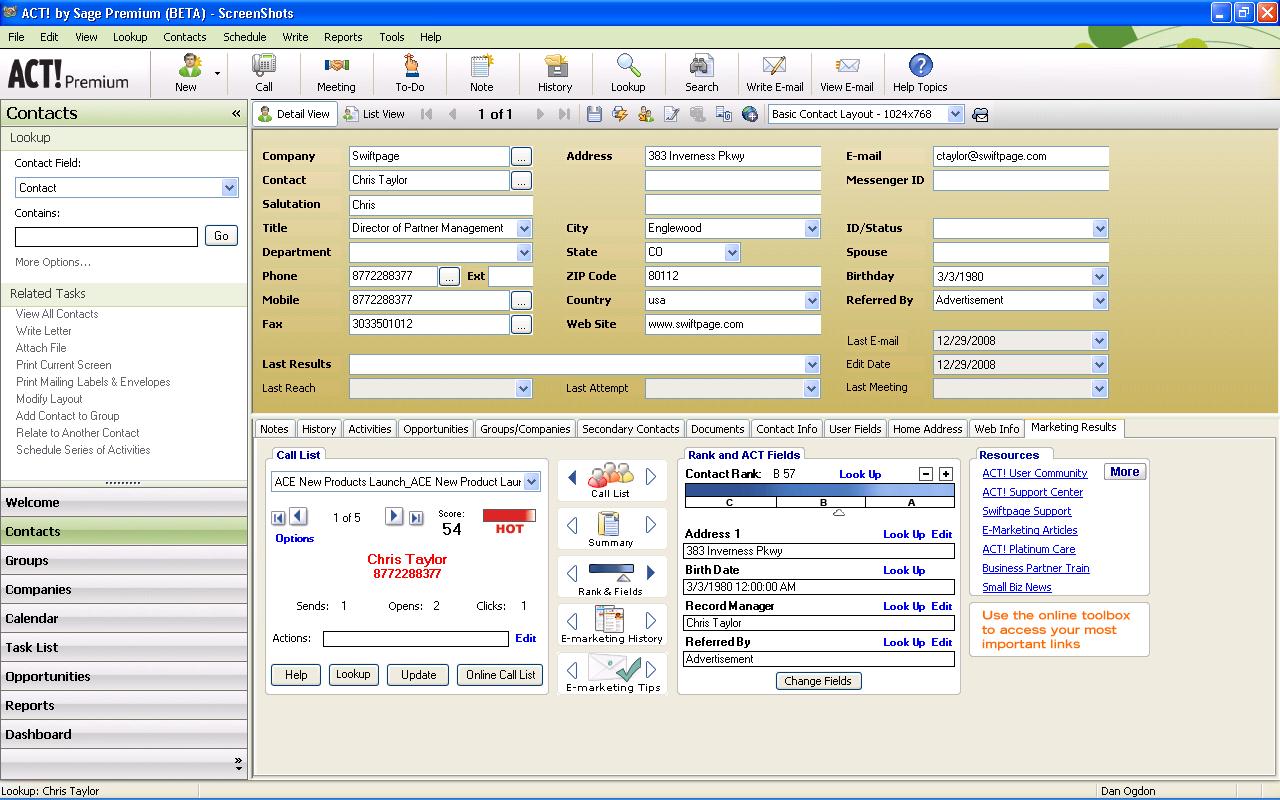Screen dimensions: 1280x800
Task: Click the Call toolbar icon
Action: pos(264,73)
